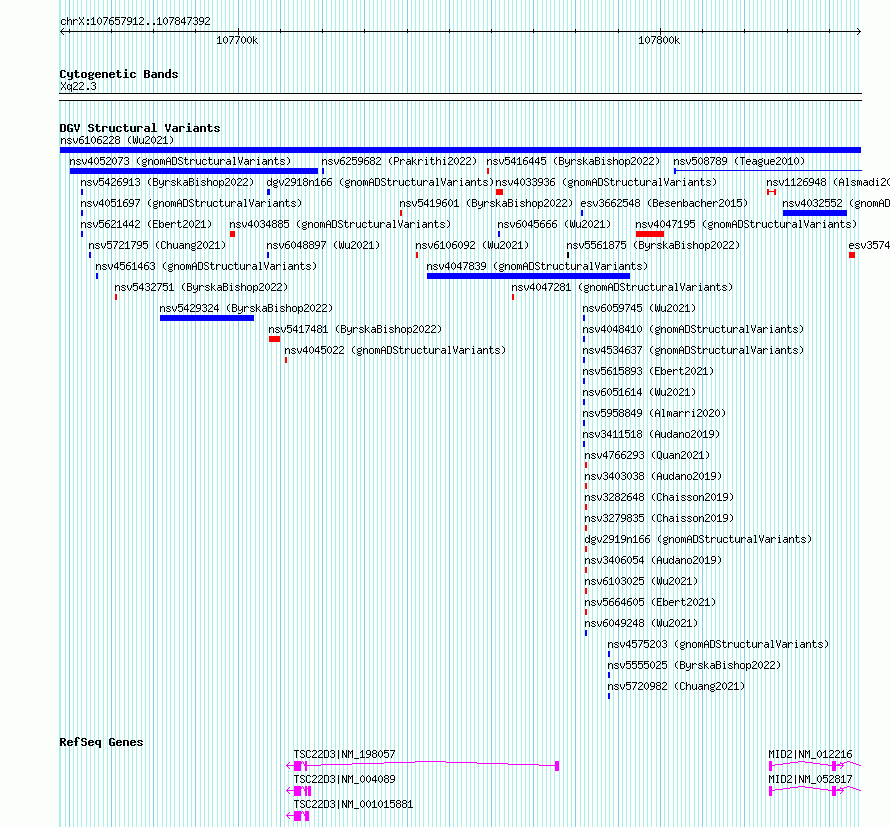Screen dimensions: 890x827
Task: Open nsv4575203 gnomAD variant label
Action: pyautogui.click(x=718, y=644)
